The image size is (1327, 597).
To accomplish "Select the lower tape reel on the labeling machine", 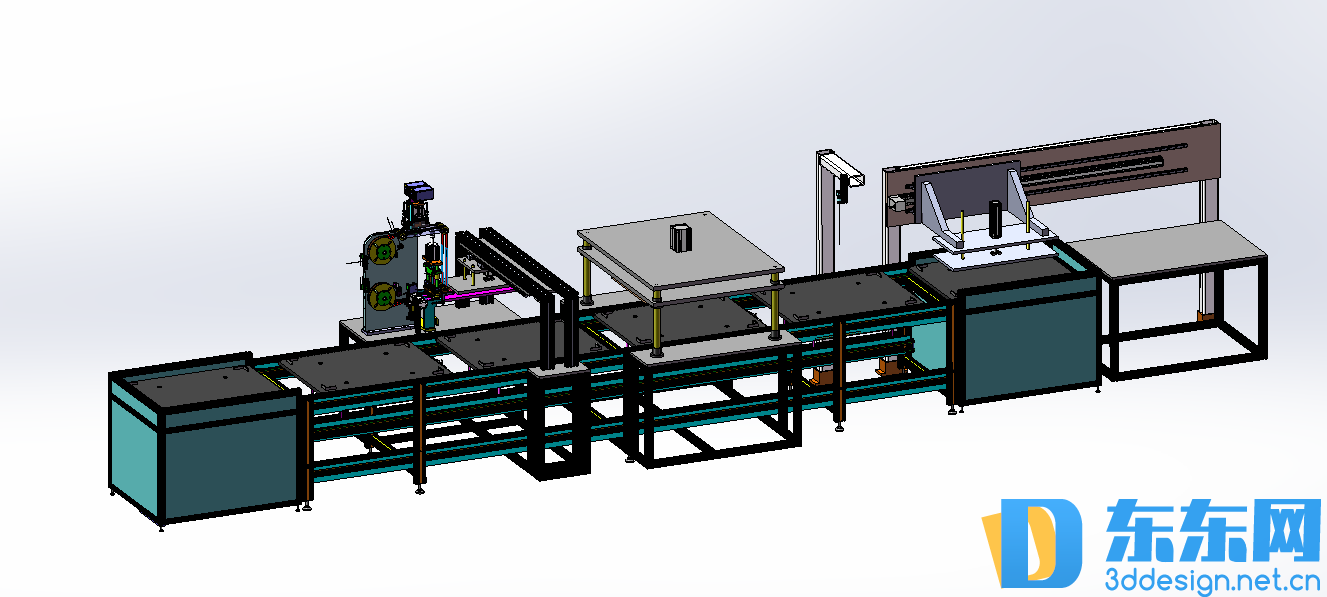I will pyautogui.click(x=380, y=297).
